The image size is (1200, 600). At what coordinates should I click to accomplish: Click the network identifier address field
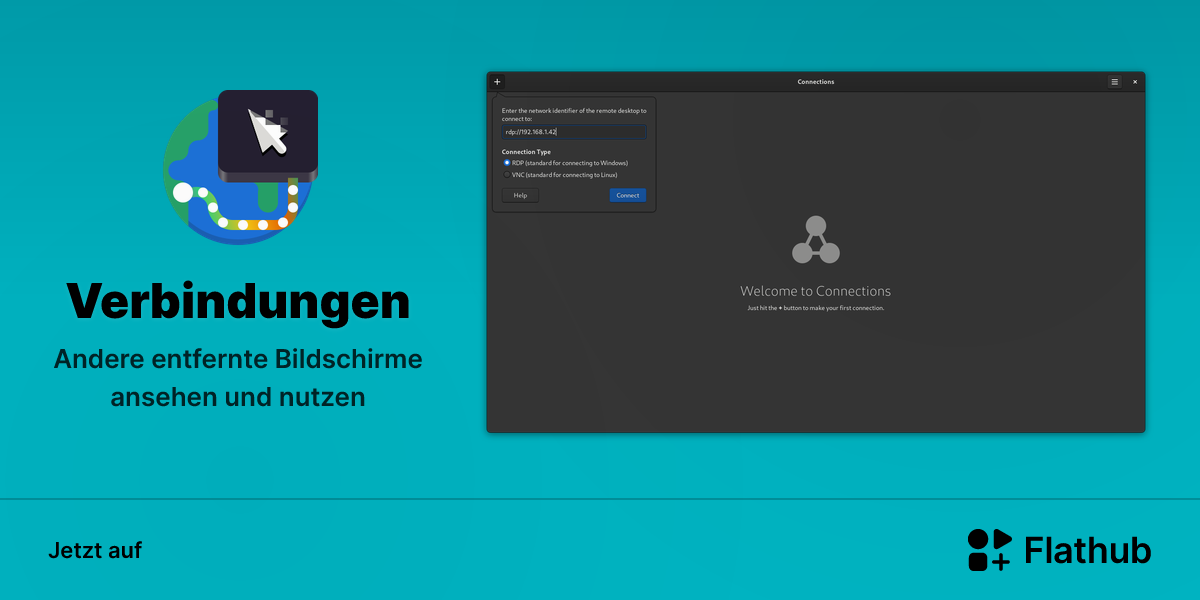[x=574, y=132]
